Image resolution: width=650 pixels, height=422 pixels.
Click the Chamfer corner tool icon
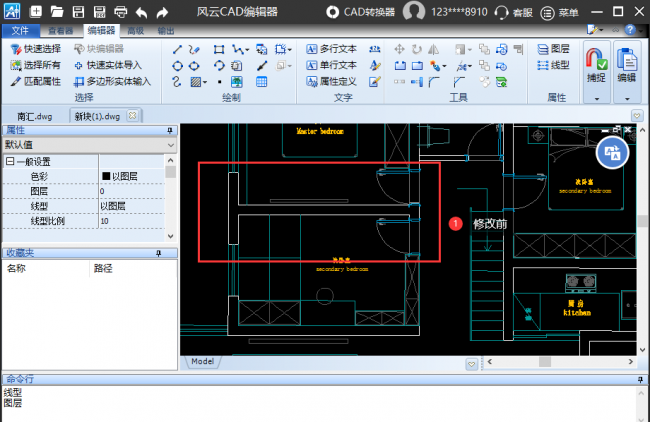click(459, 82)
